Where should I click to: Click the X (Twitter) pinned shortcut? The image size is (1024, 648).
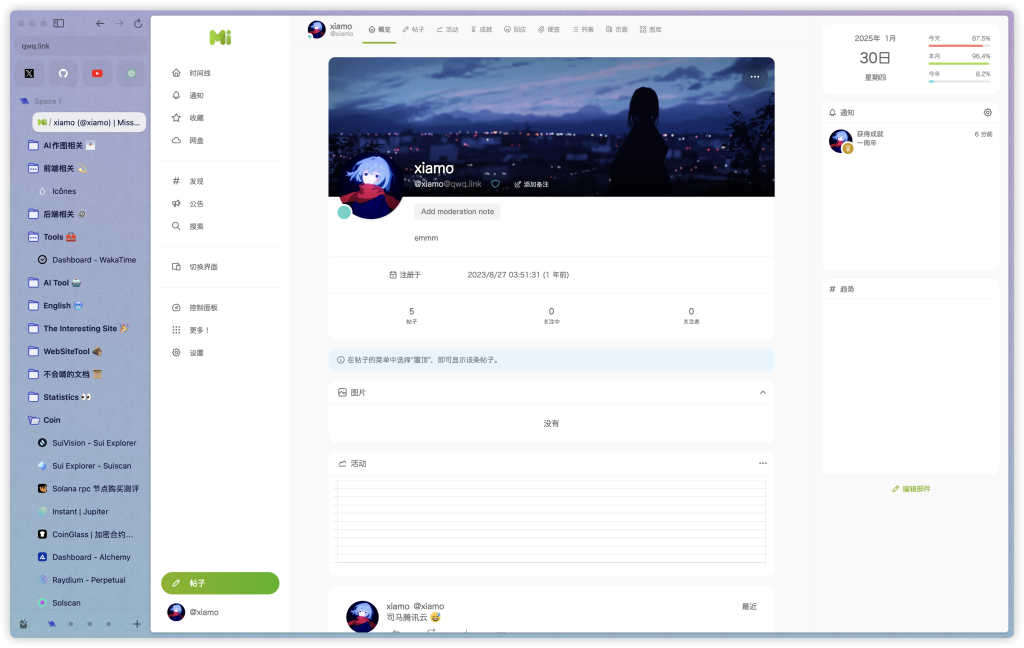29,73
